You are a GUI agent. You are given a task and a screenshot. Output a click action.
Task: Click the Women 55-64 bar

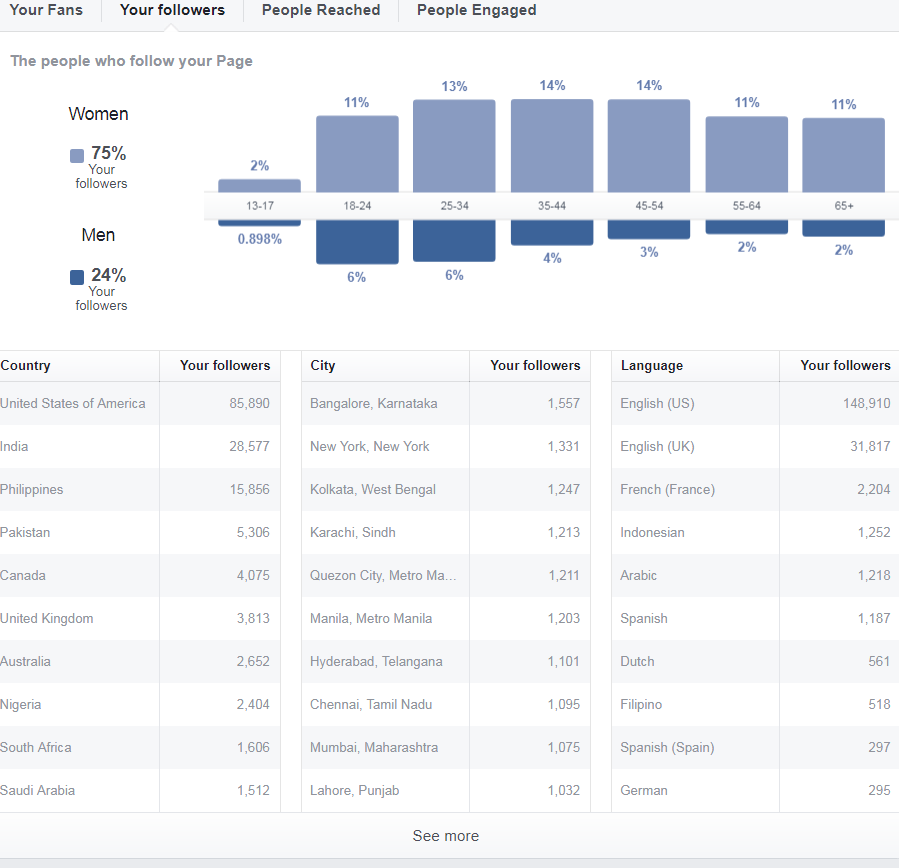tap(746, 154)
